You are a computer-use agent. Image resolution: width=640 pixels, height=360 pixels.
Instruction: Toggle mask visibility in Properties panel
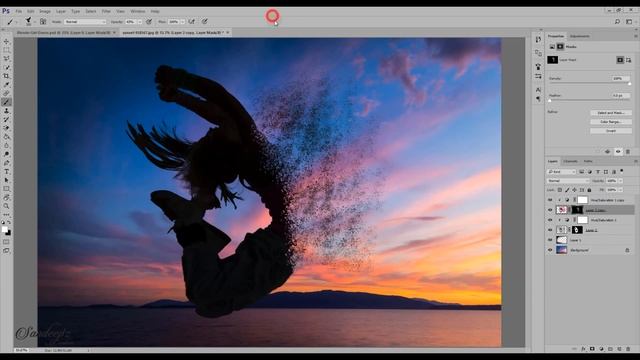click(x=618, y=152)
